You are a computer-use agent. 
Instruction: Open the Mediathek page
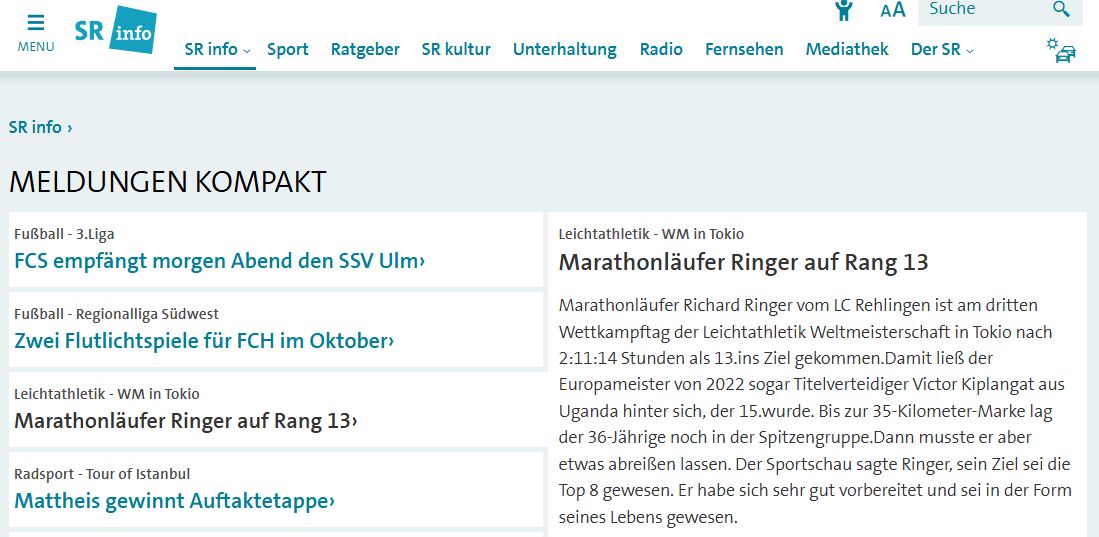847,50
